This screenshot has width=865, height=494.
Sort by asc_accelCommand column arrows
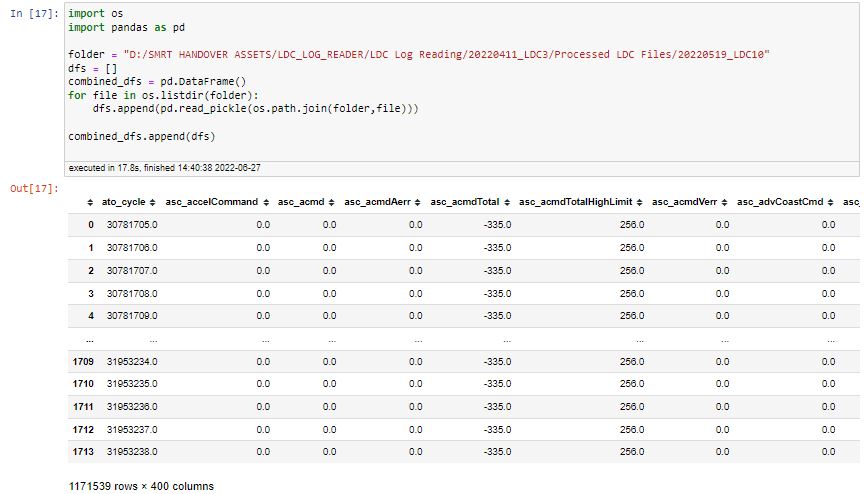(x=266, y=203)
